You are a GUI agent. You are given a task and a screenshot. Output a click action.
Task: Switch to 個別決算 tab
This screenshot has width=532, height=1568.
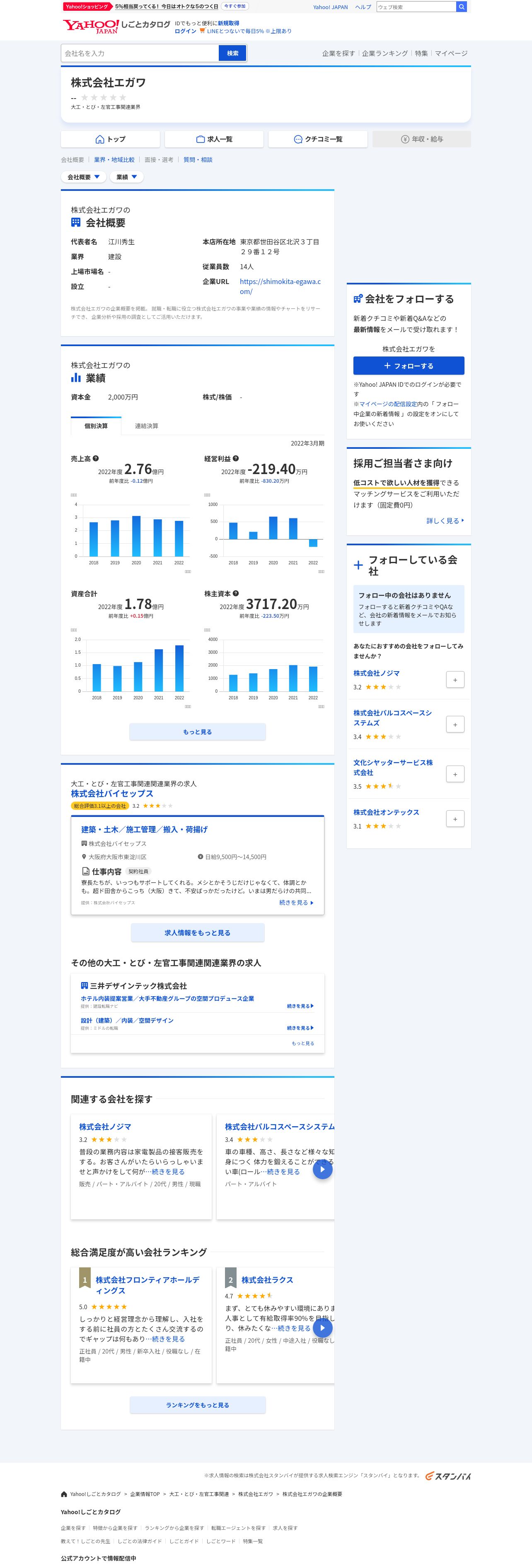coord(96,426)
